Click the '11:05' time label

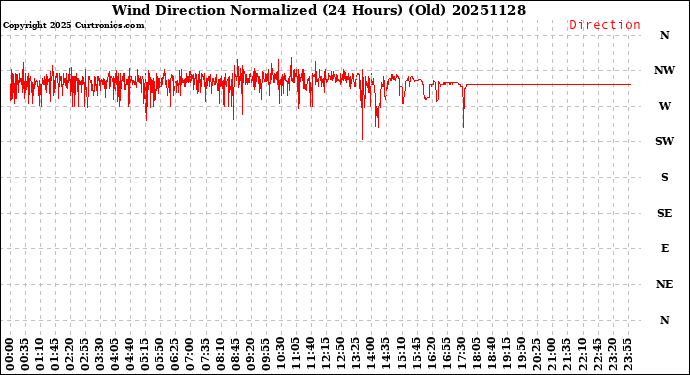tap(295, 355)
